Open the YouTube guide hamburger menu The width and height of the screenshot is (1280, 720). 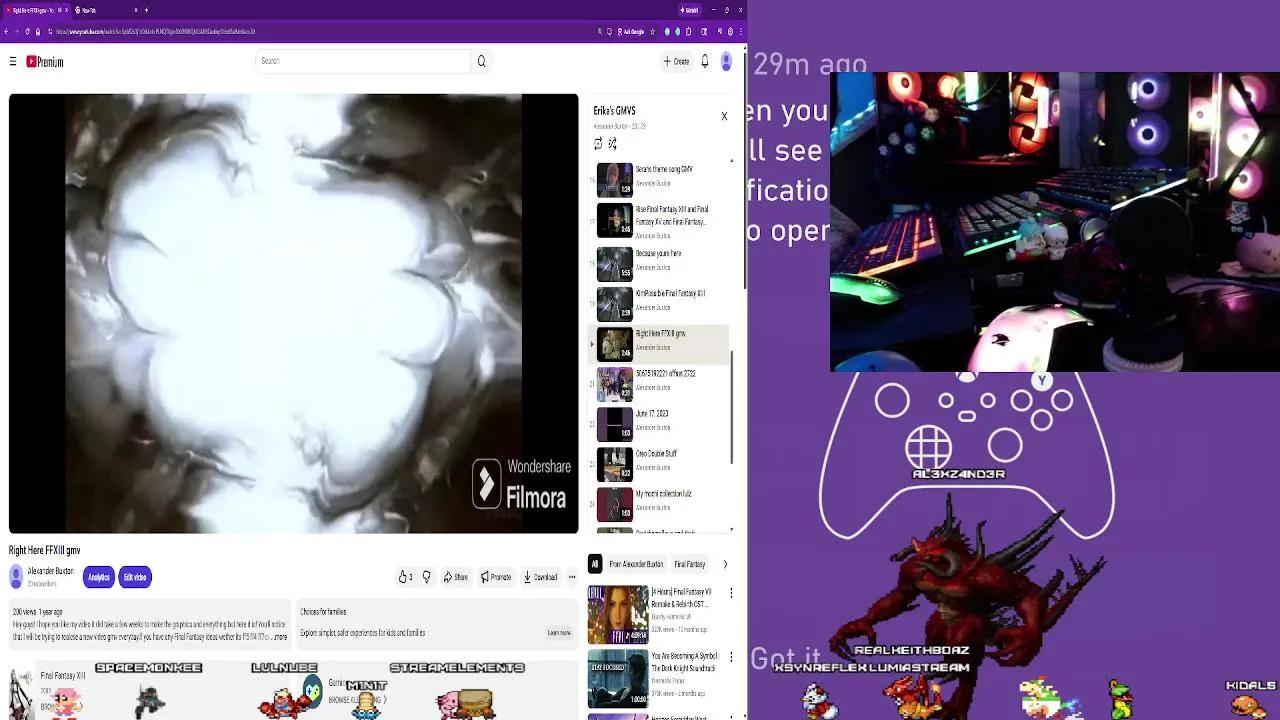click(x=12, y=61)
